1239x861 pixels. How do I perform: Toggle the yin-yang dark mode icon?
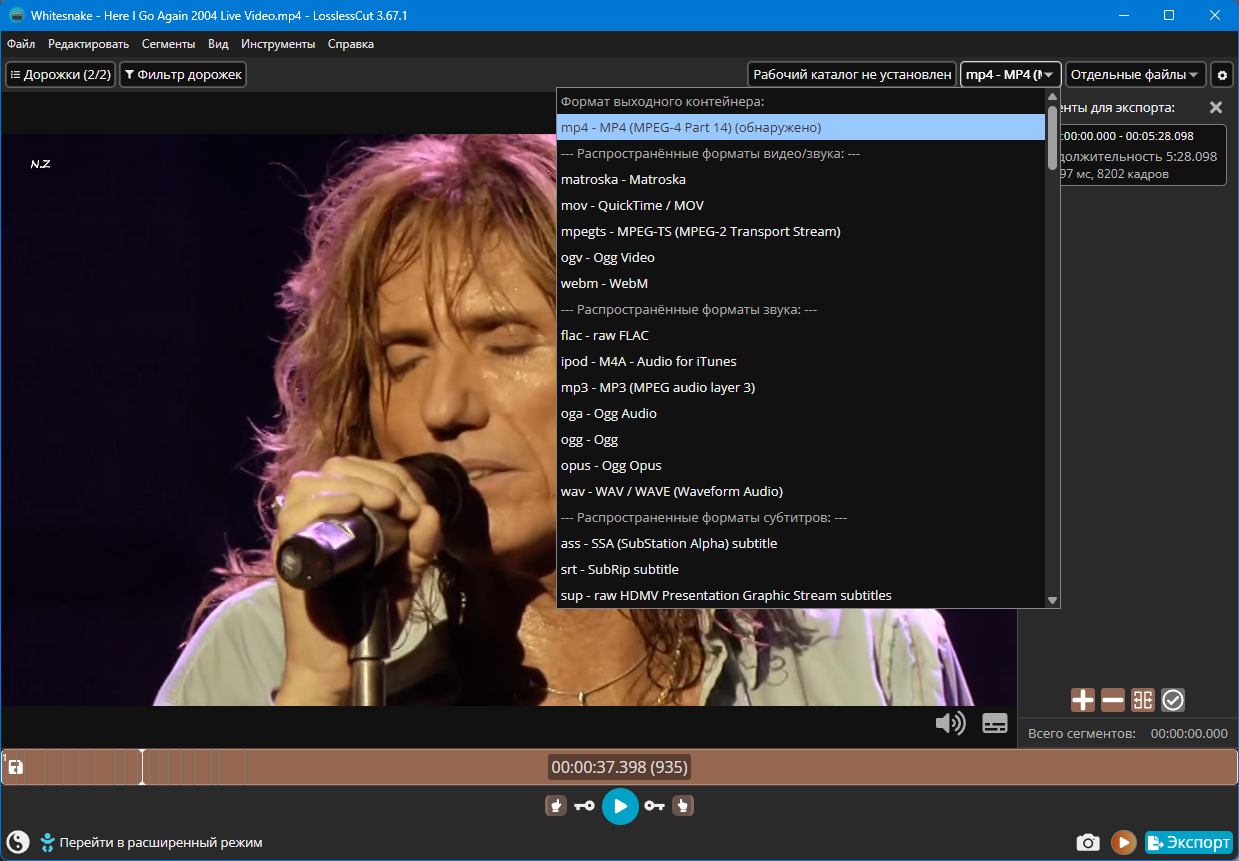(18, 842)
